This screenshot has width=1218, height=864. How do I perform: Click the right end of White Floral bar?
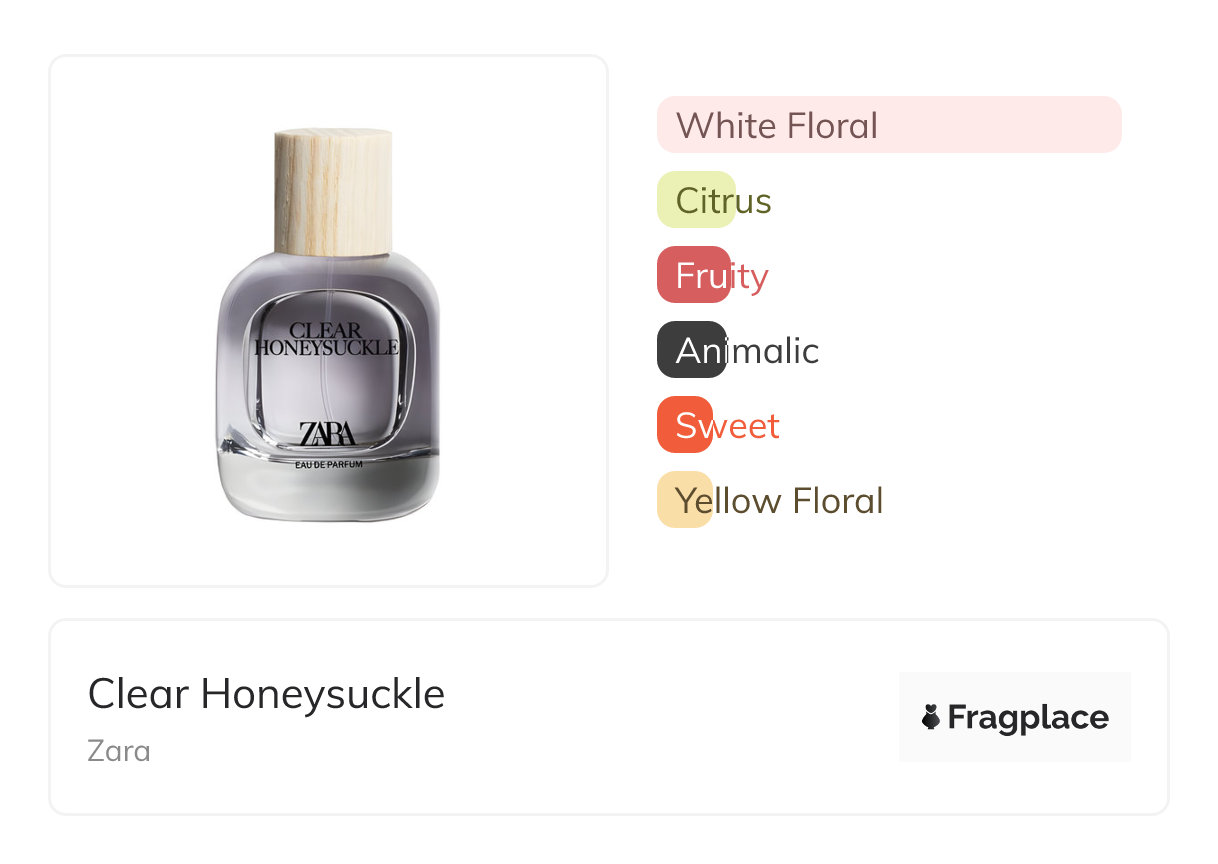point(1105,125)
